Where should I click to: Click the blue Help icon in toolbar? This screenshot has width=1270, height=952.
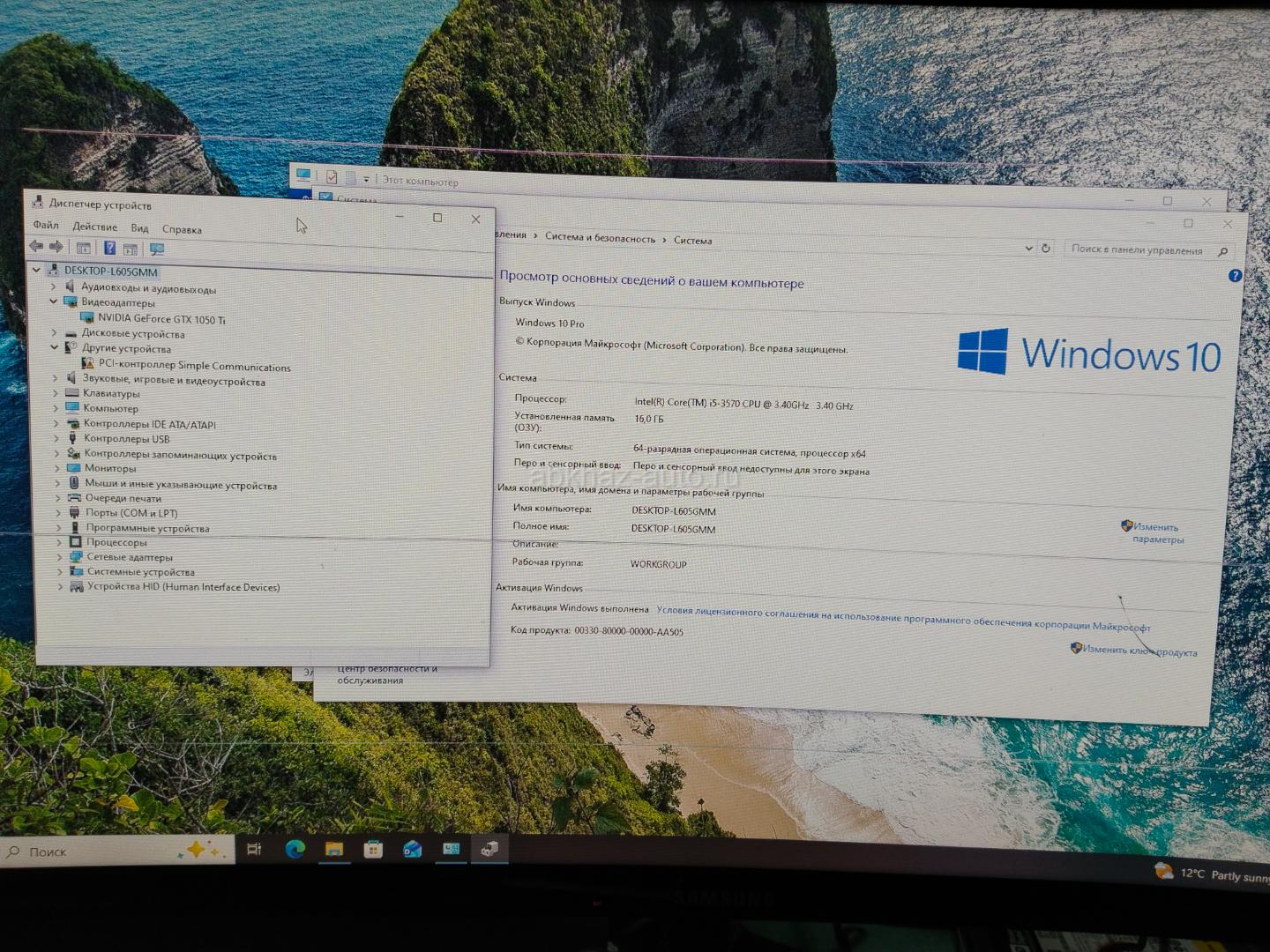(x=109, y=249)
